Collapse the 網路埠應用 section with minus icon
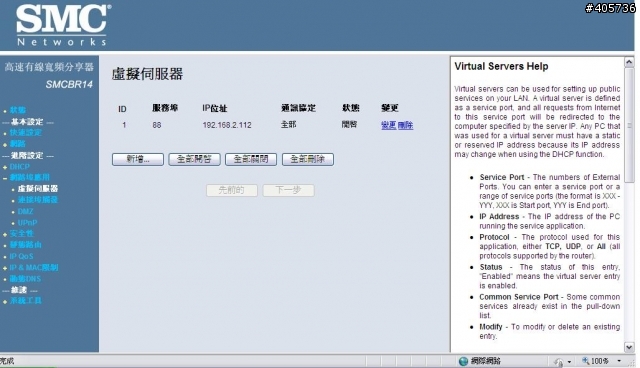This screenshot has width=640, height=368. [5, 178]
